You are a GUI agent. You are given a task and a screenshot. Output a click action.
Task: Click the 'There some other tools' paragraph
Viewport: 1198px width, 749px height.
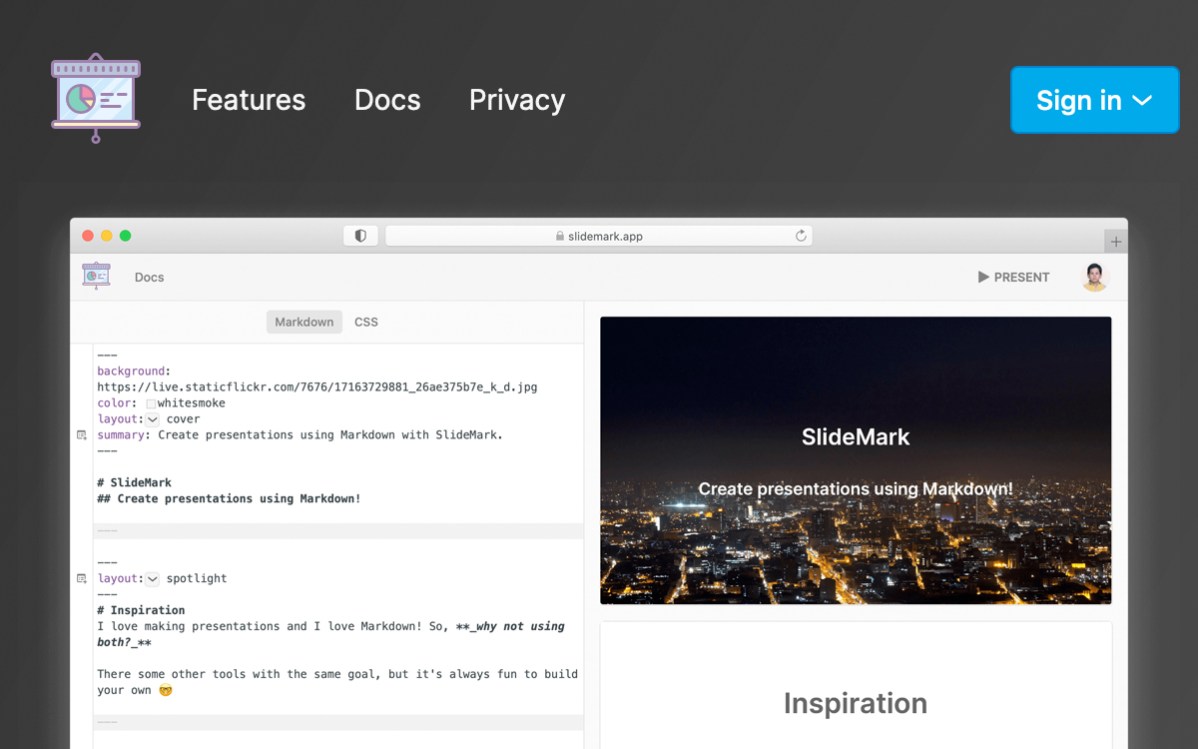337,682
